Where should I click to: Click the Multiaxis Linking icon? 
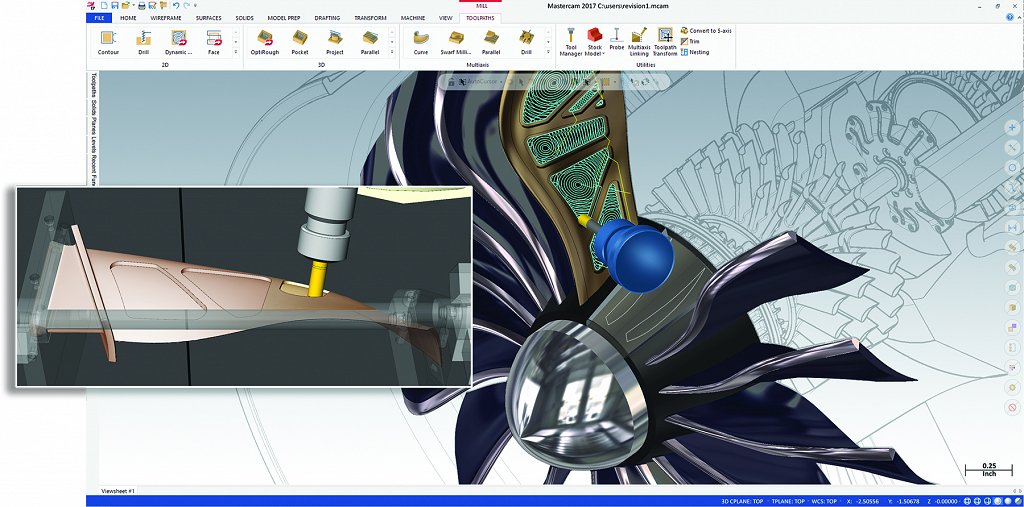[x=639, y=42]
